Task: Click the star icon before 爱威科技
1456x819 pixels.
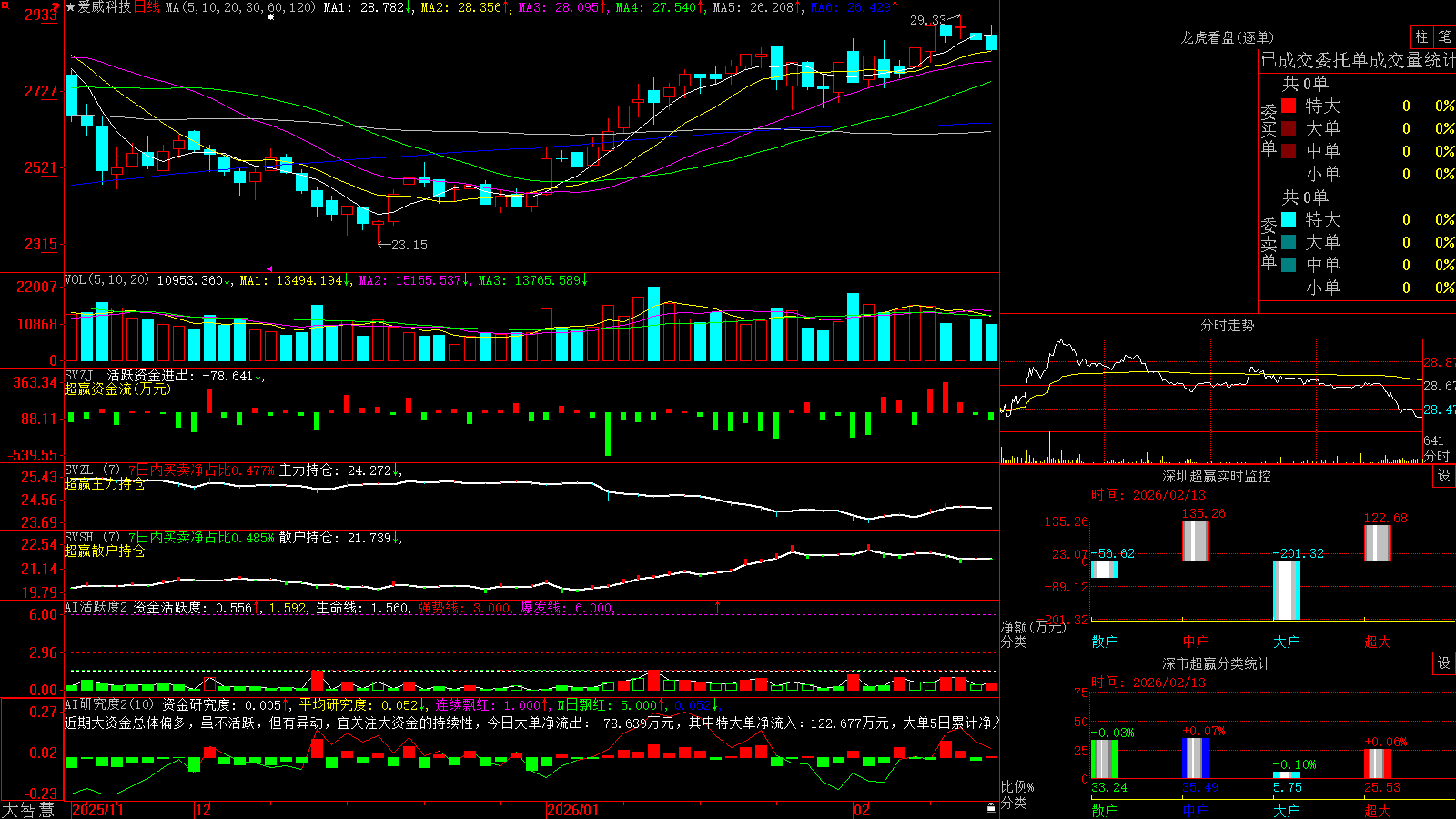Action: (x=70, y=7)
